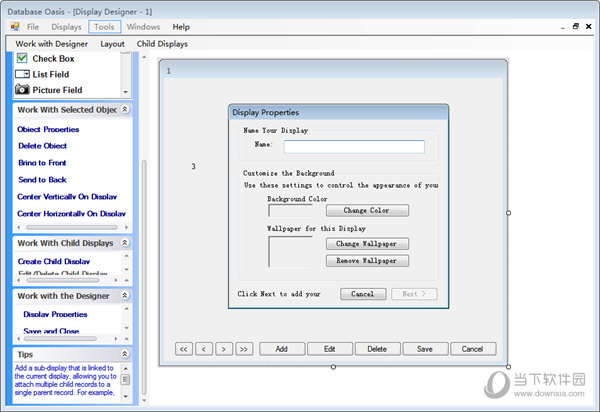Click the bottom-center resize handle of form

coord(333,367)
